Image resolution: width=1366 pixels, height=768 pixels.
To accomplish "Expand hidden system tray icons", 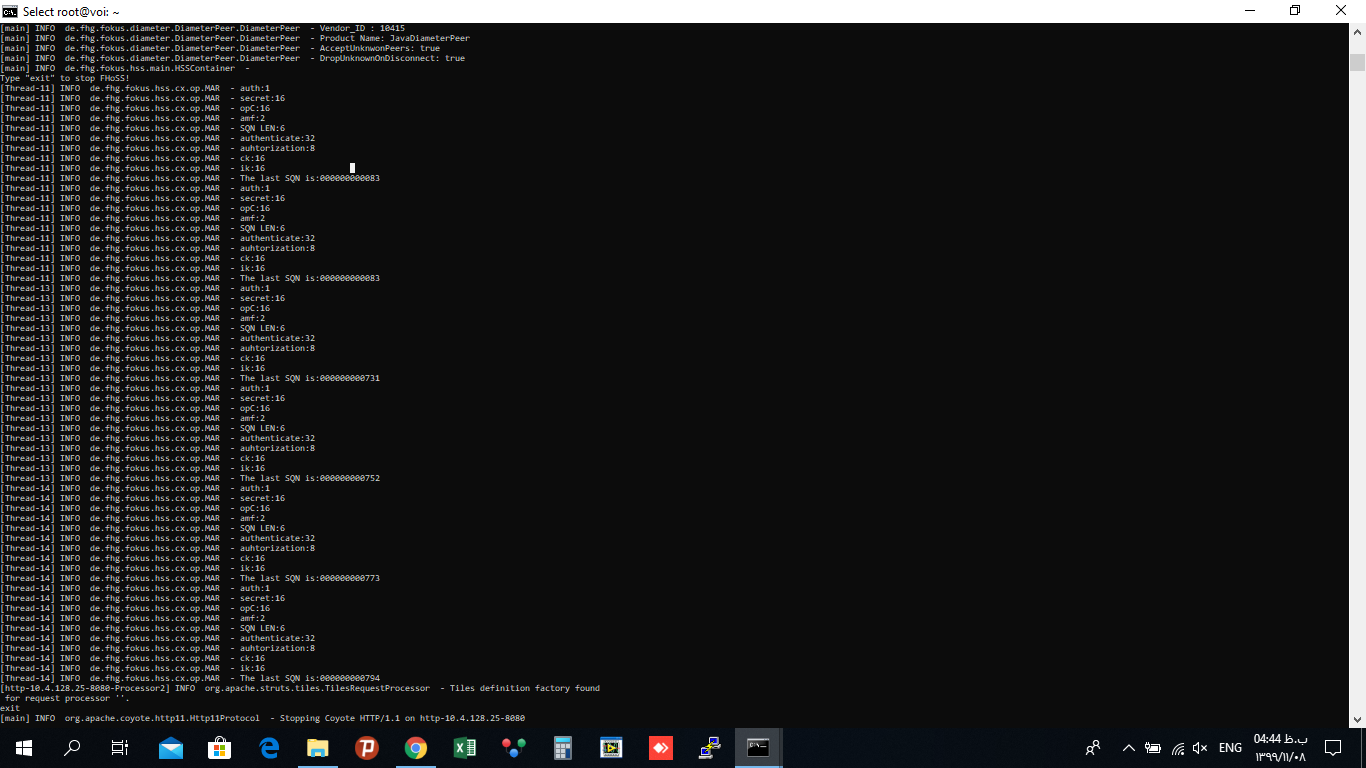I will pos(1127,747).
